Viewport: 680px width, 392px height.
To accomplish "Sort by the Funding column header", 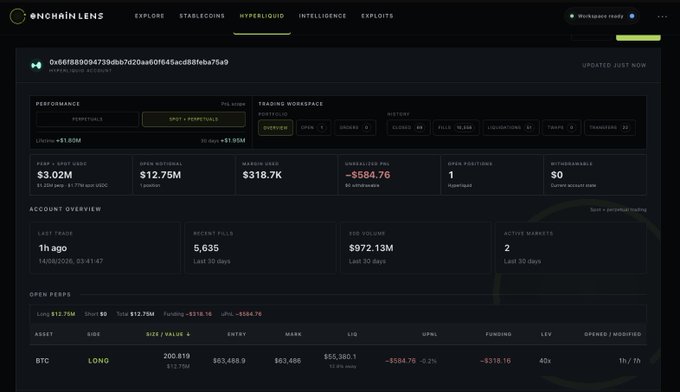I will click(x=498, y=334).
